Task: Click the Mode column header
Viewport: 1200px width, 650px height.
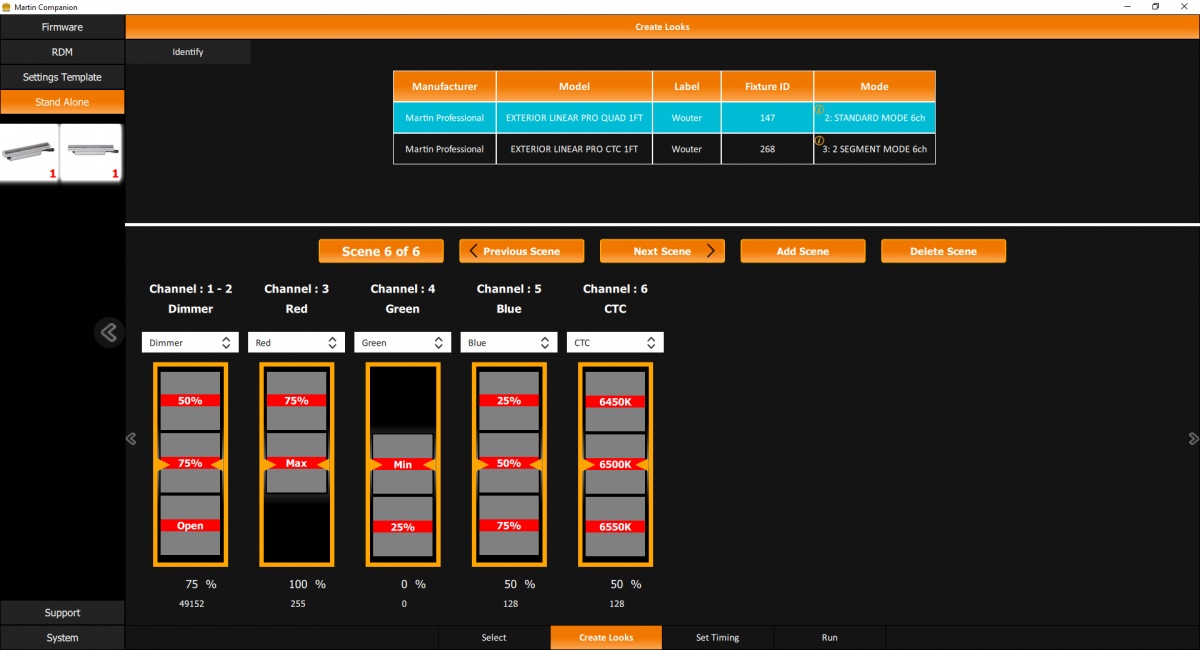Action: point(874,86)
